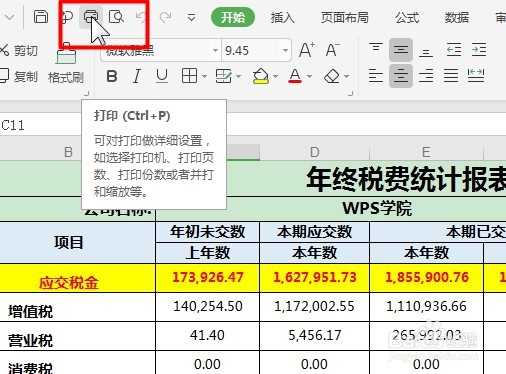Open the 数据 tab
This screenshot has height=374, width=506.
pyautogui.click(x=457, y=17)
